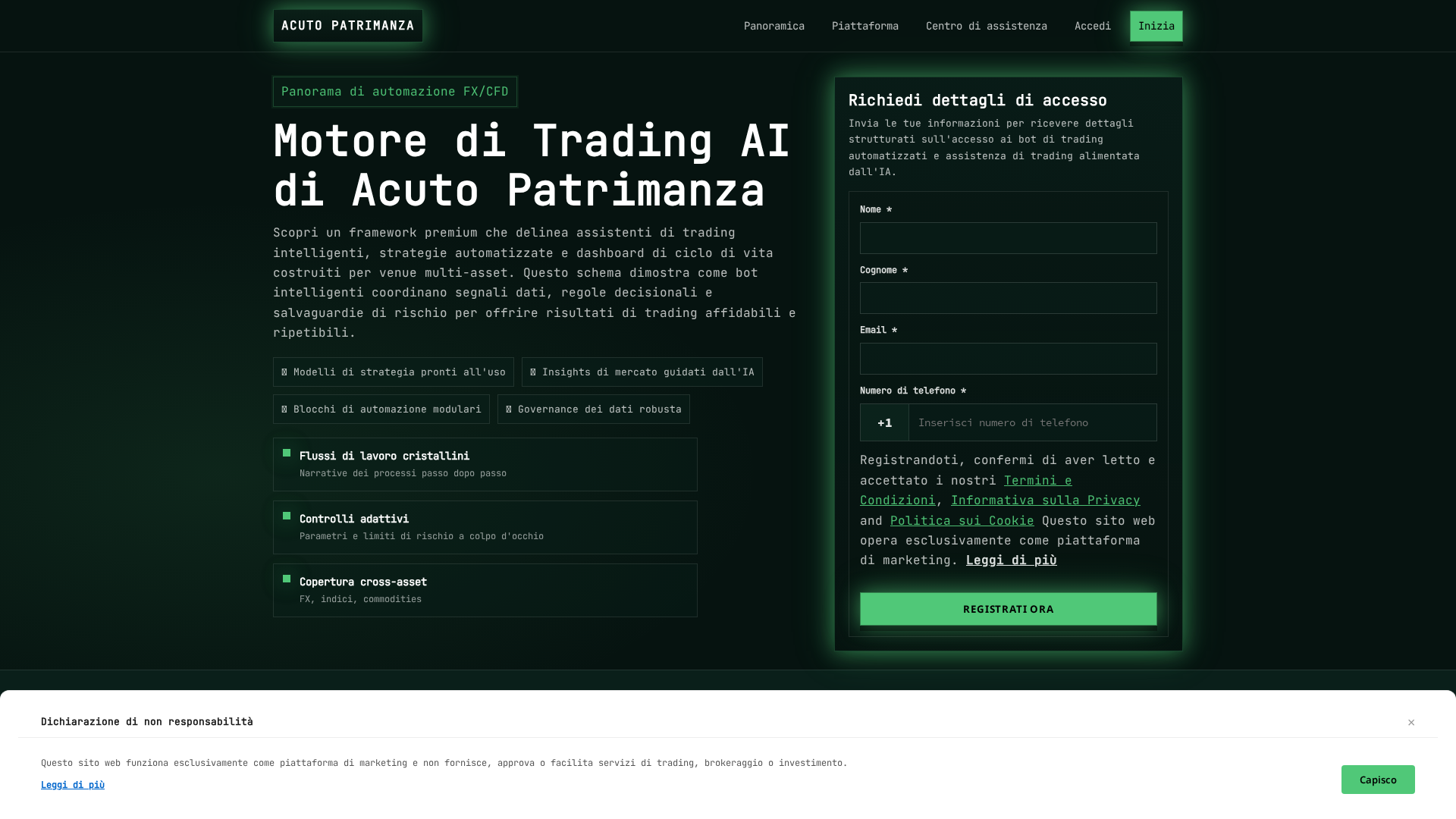Select Accedi in the navigation

[1092, 26]
